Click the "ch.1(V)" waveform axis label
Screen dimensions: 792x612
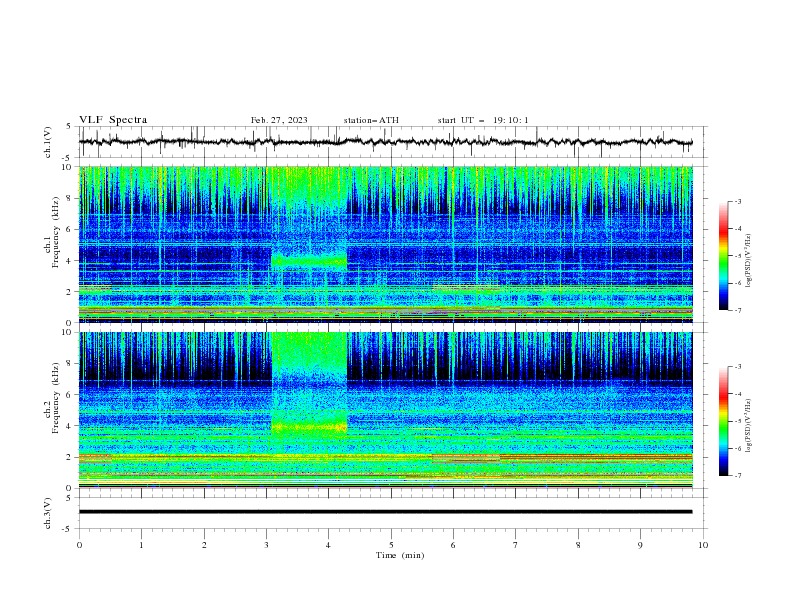48,142
